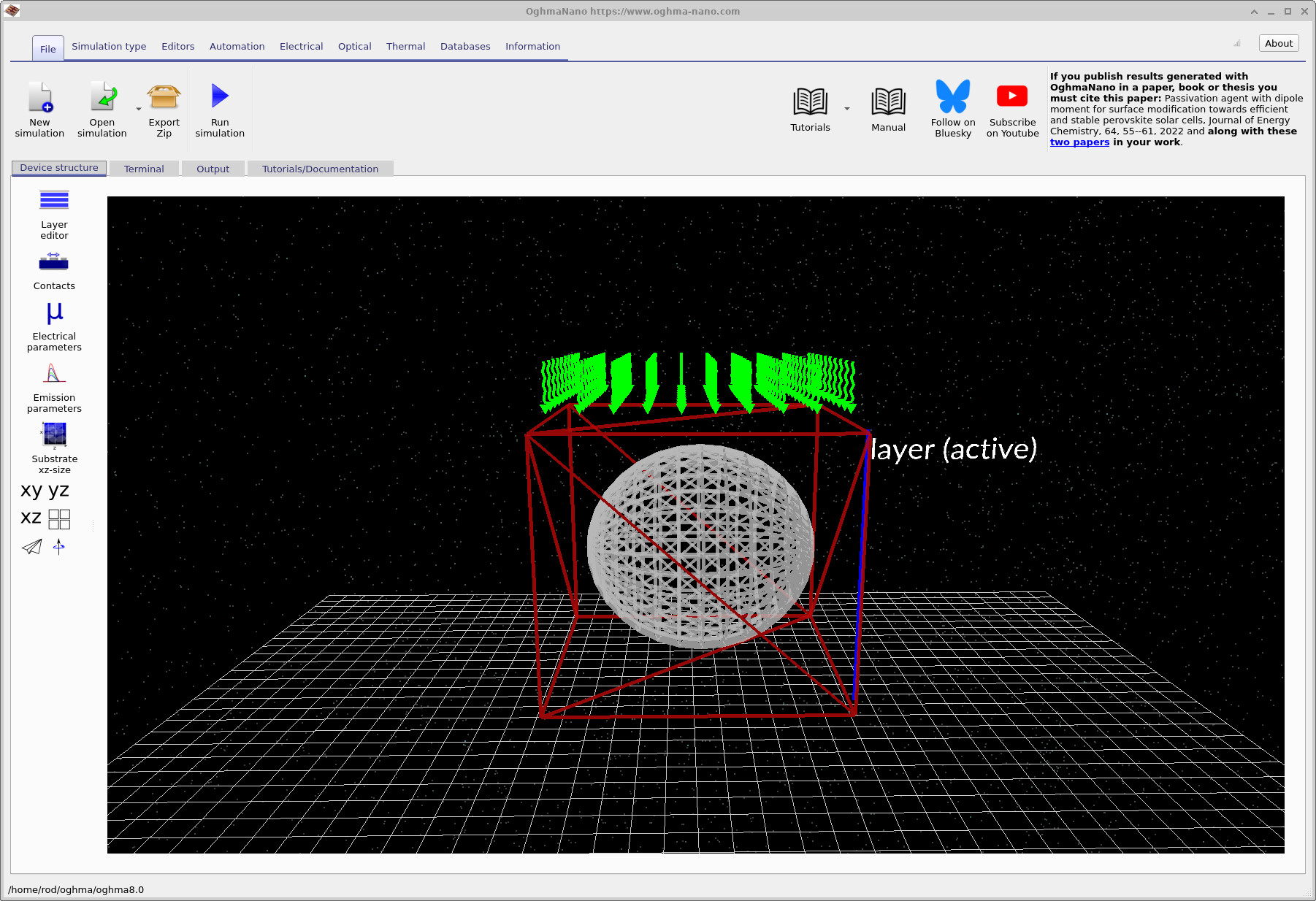
Task: Click the Export Zip box icon
Action: pyautogui.click(x=164, y=96)
